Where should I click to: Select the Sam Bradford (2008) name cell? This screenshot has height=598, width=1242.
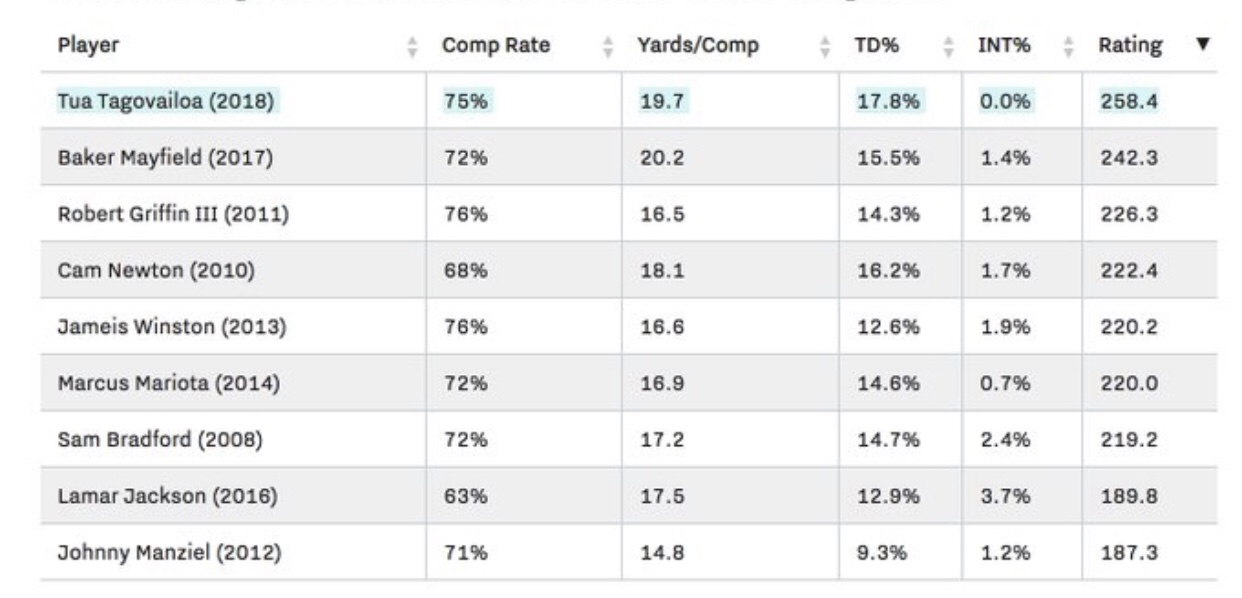160,439
